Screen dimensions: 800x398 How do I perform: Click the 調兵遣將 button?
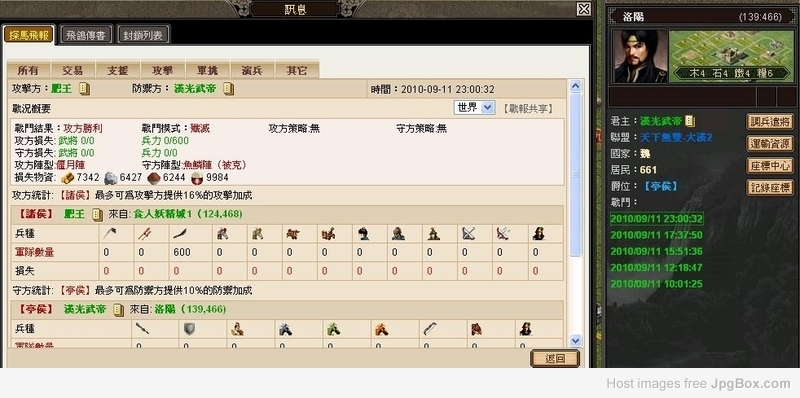[770, 121]
